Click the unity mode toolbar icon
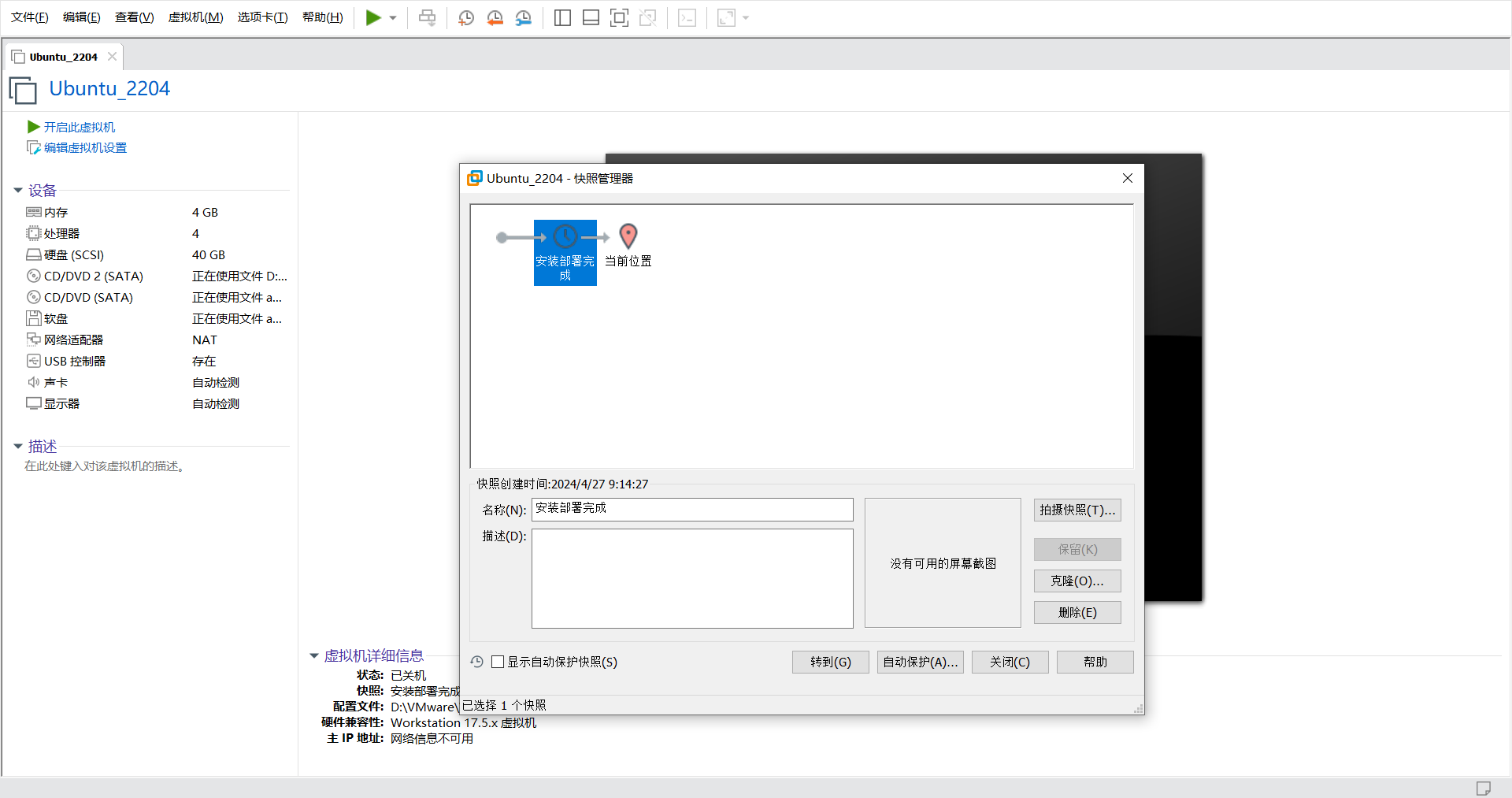 click(x=647, y=17)
